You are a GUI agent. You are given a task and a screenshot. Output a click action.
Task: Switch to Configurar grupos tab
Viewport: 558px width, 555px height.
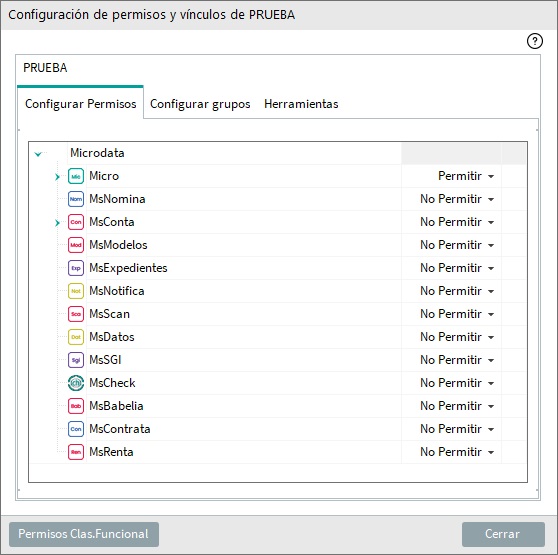pos(200,104)
